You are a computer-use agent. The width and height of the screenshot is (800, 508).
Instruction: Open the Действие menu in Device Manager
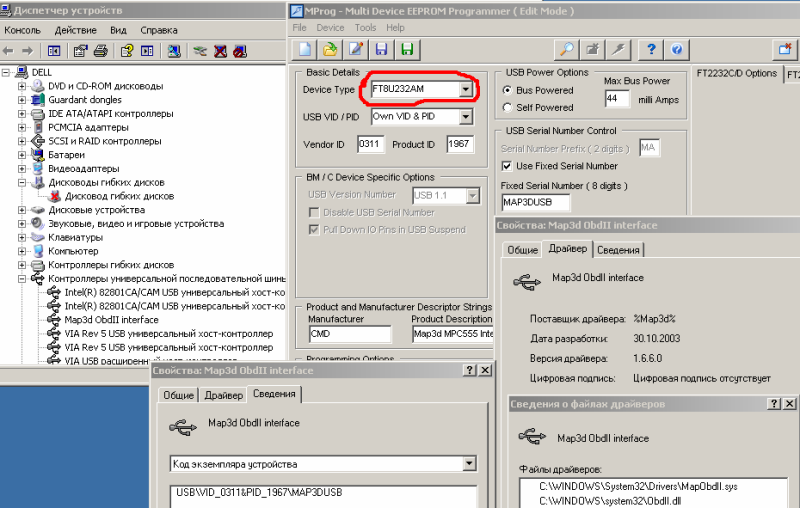point(76,30)
